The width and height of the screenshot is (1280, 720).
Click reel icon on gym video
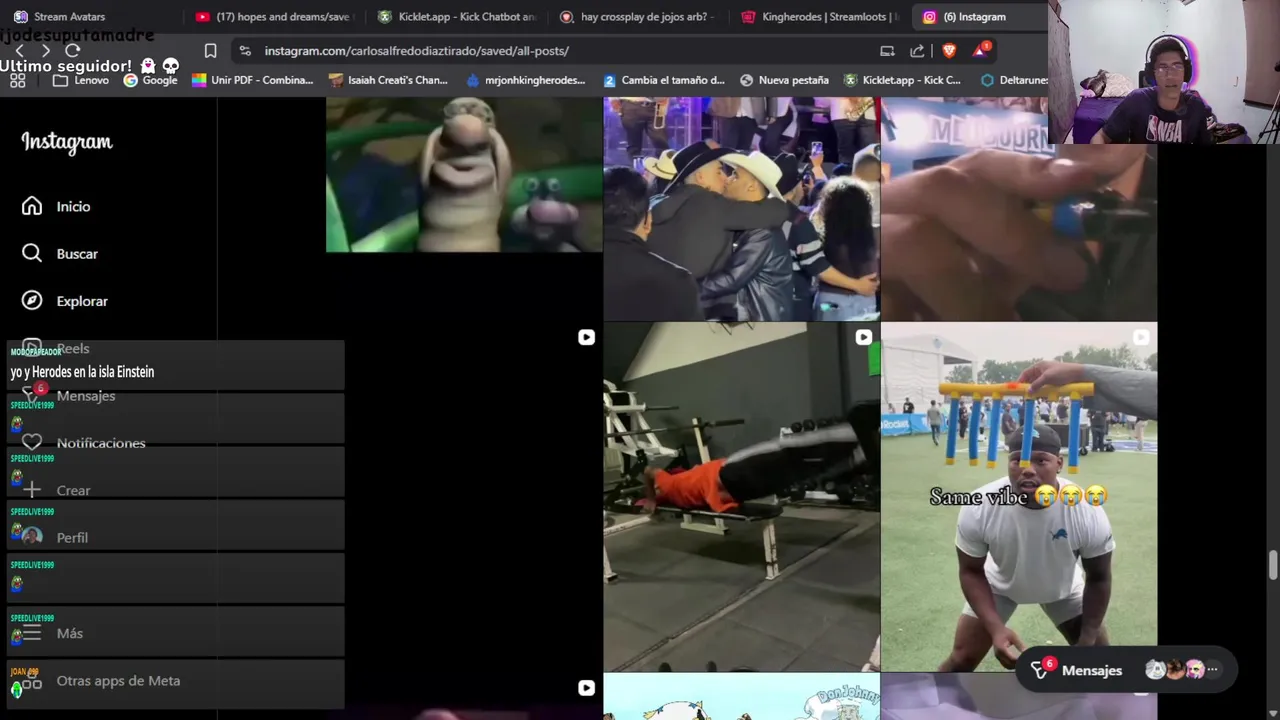(863, 338)
